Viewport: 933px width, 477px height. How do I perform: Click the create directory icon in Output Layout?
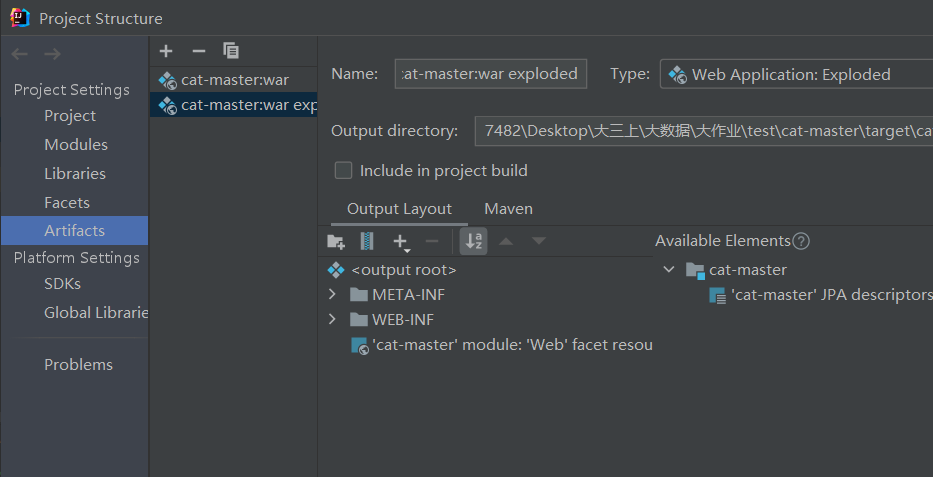pos(336,241)
